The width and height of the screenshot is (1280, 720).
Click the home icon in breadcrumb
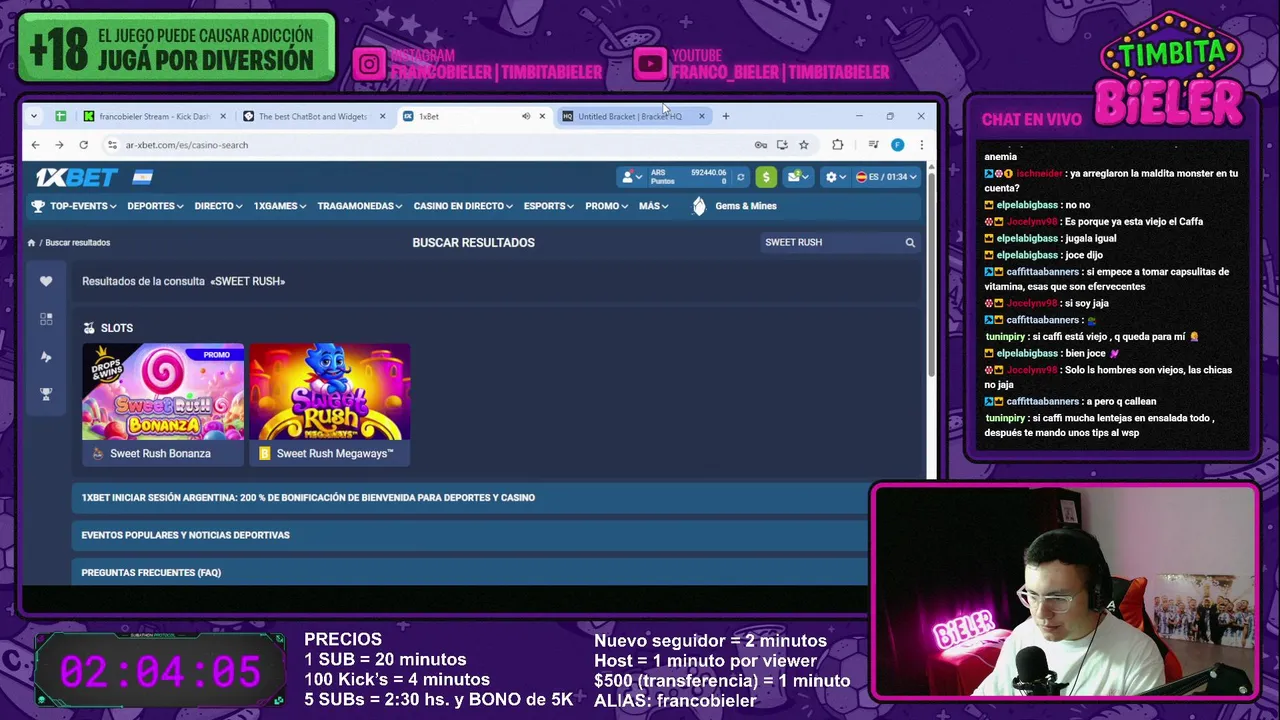click(31, 243)
